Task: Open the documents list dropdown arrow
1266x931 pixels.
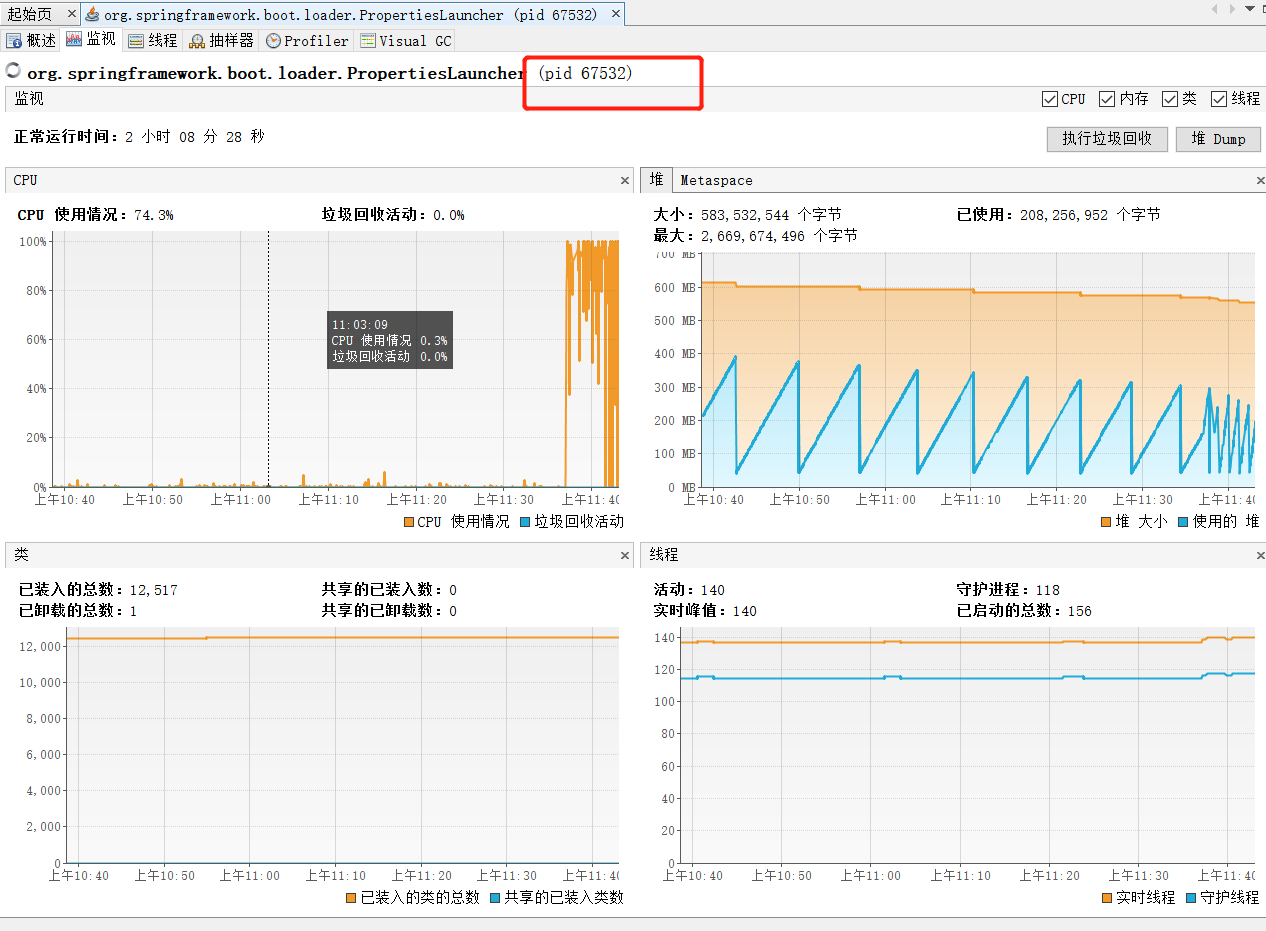Action: [1249, 9]
